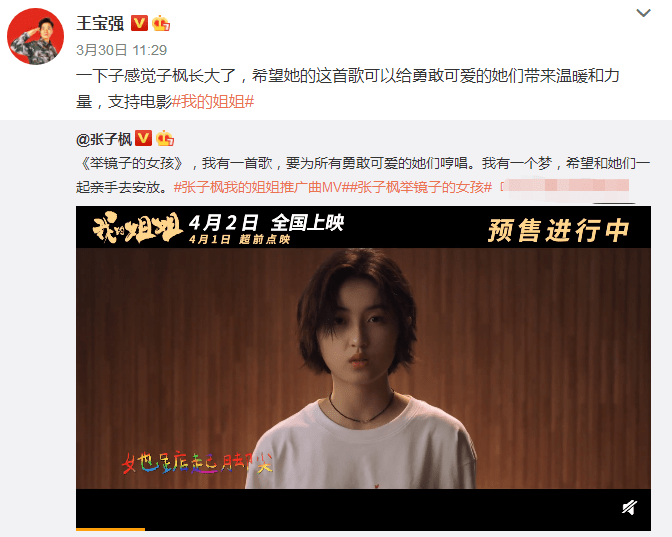Click the crown membership icon beside 王宝强

tap(161, 23)
